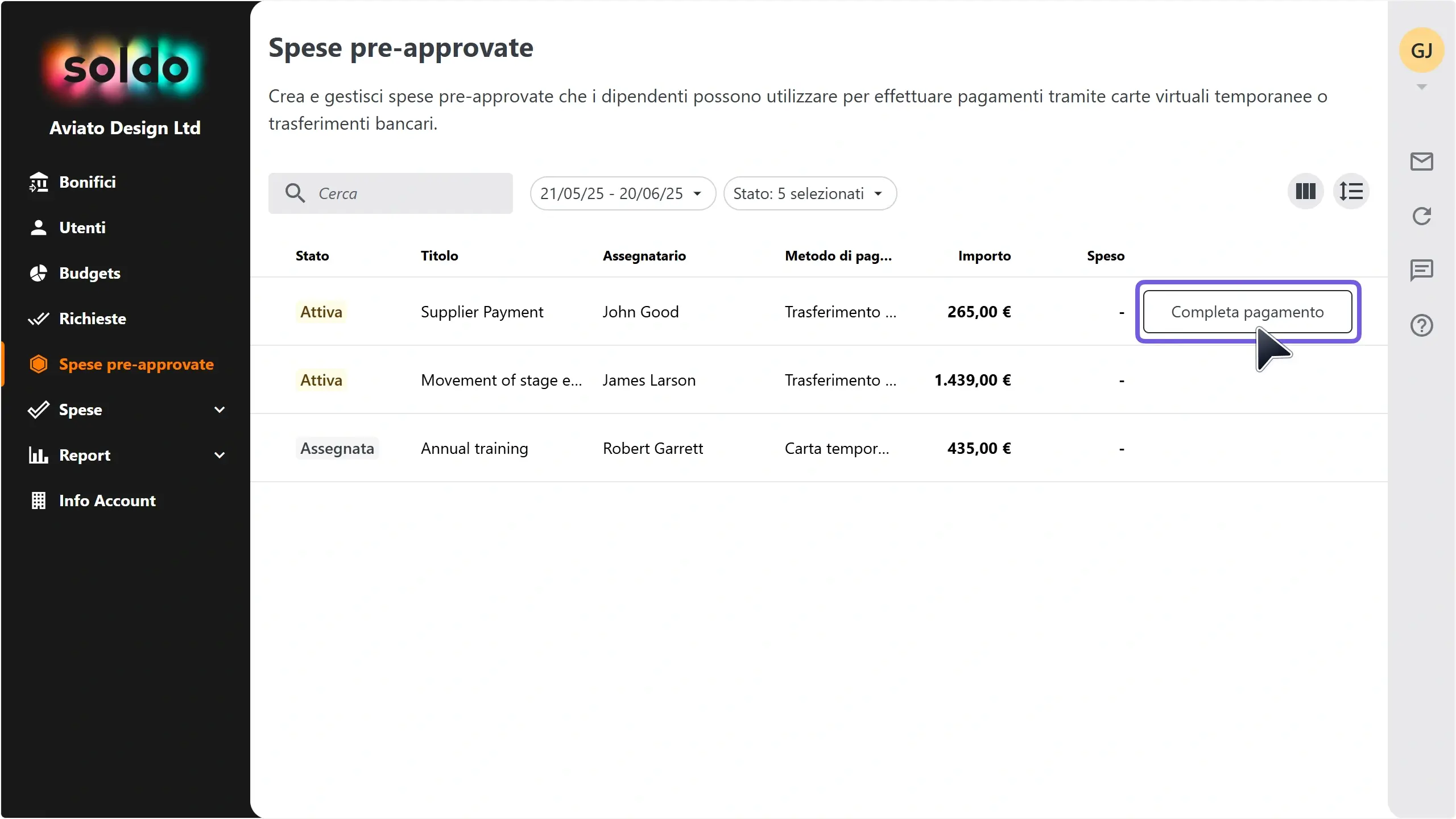Open the chat messages icon
Image resolution: width=1456 pixels, height=819 pixels.
point(1422,270)
